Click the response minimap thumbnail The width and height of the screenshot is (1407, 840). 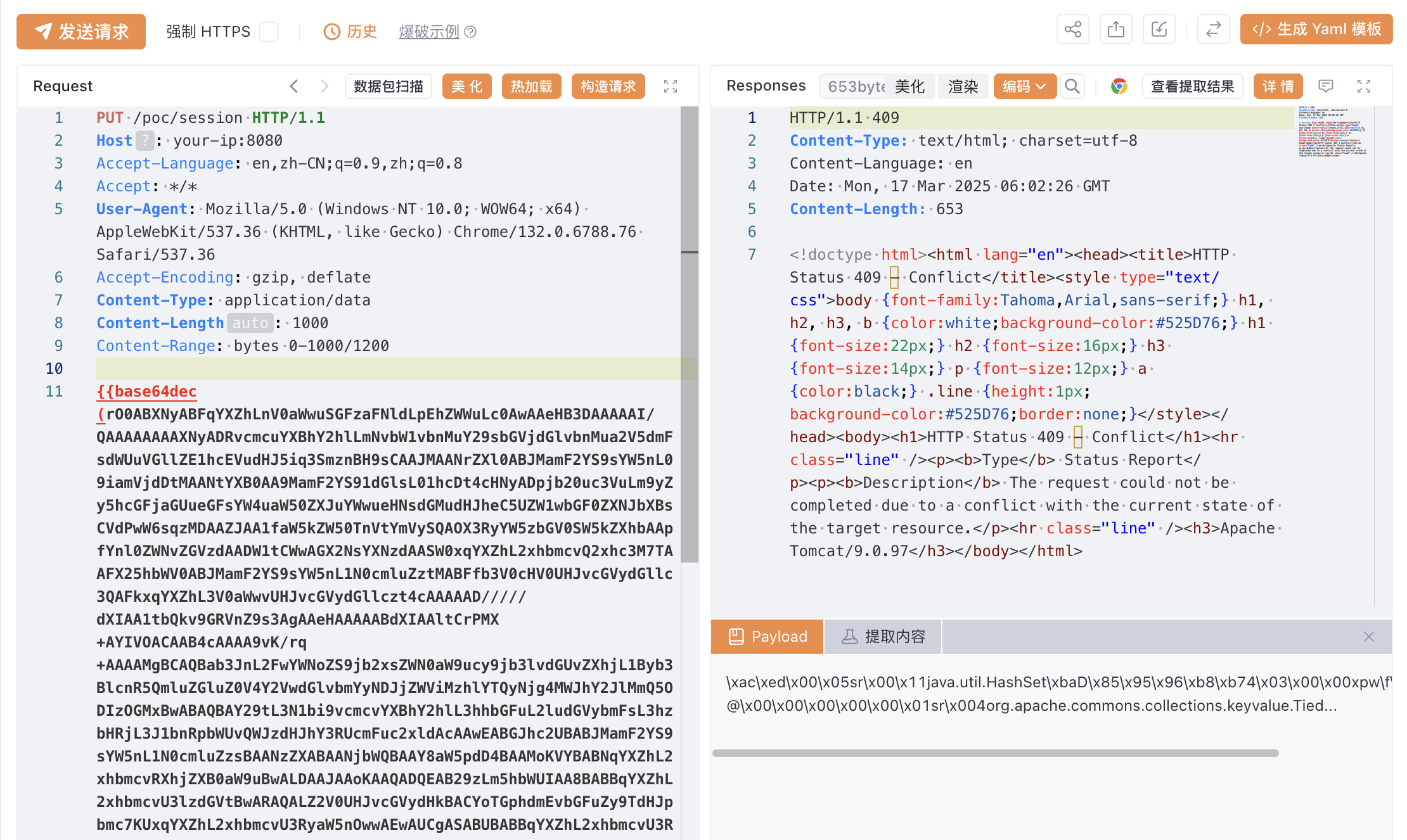tap(1332, 132)
